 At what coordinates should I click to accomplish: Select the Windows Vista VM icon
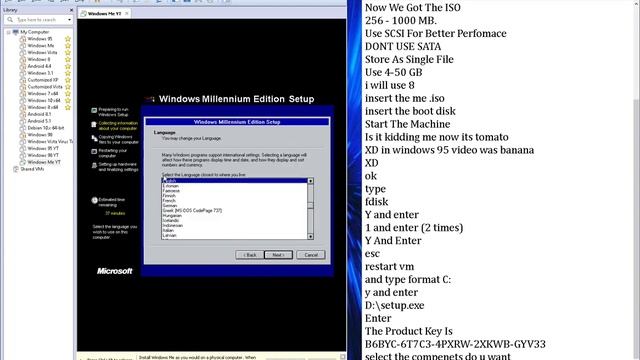[23, 53]
